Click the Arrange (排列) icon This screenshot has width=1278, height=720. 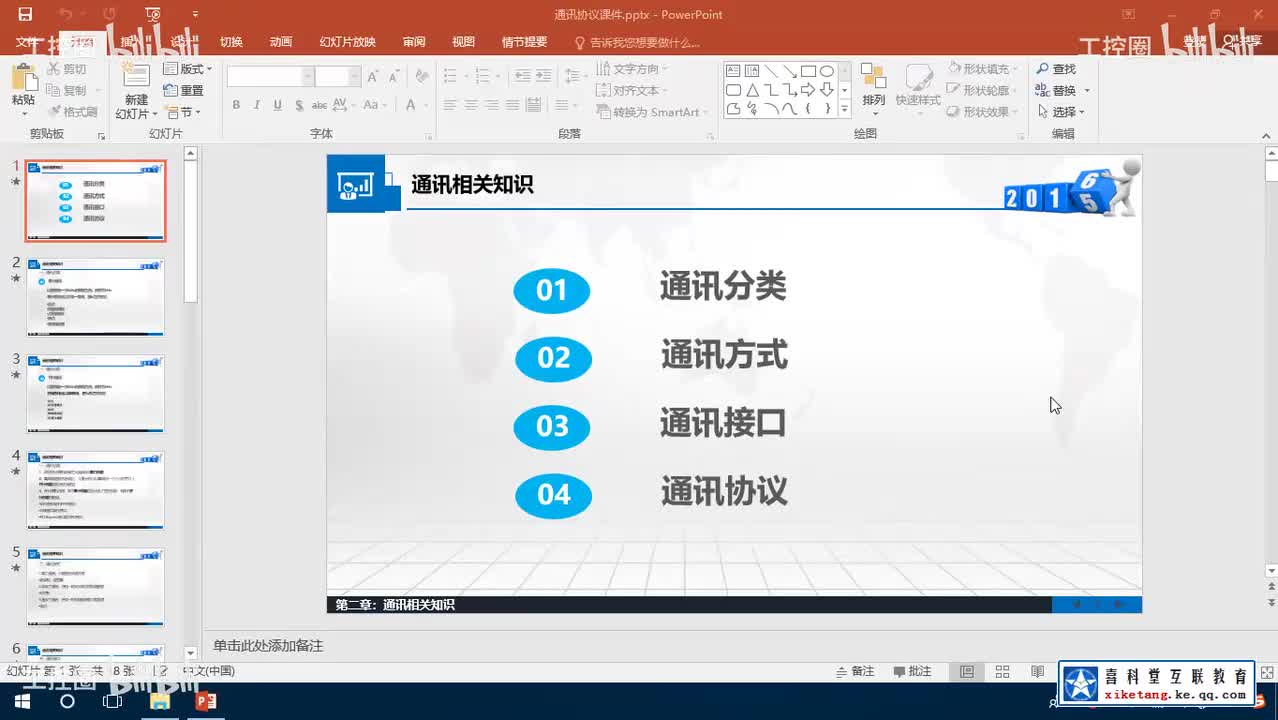pos(873,78)
